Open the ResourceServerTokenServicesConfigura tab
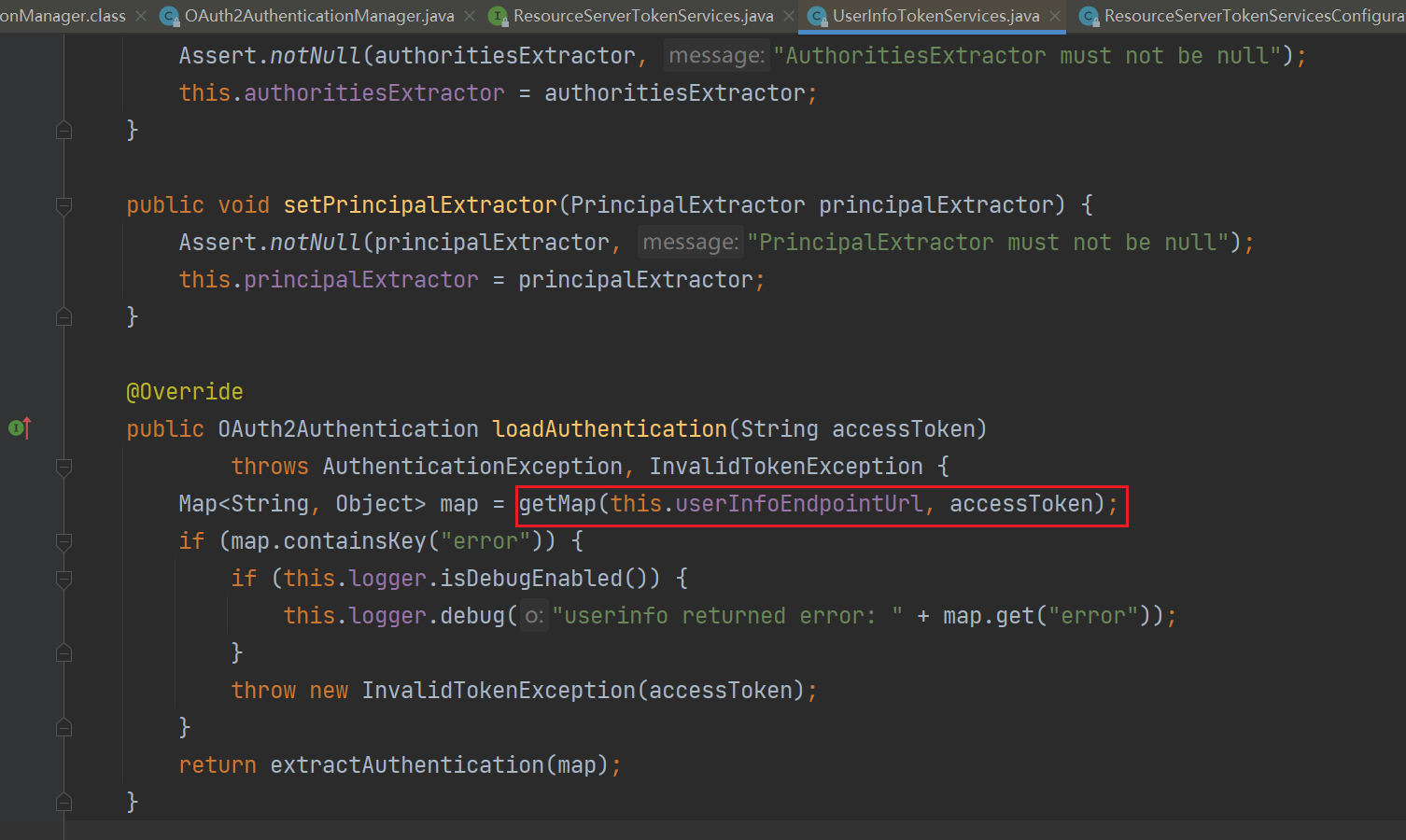Screen dimensions: 1406x840 [x=1253, y=16]
